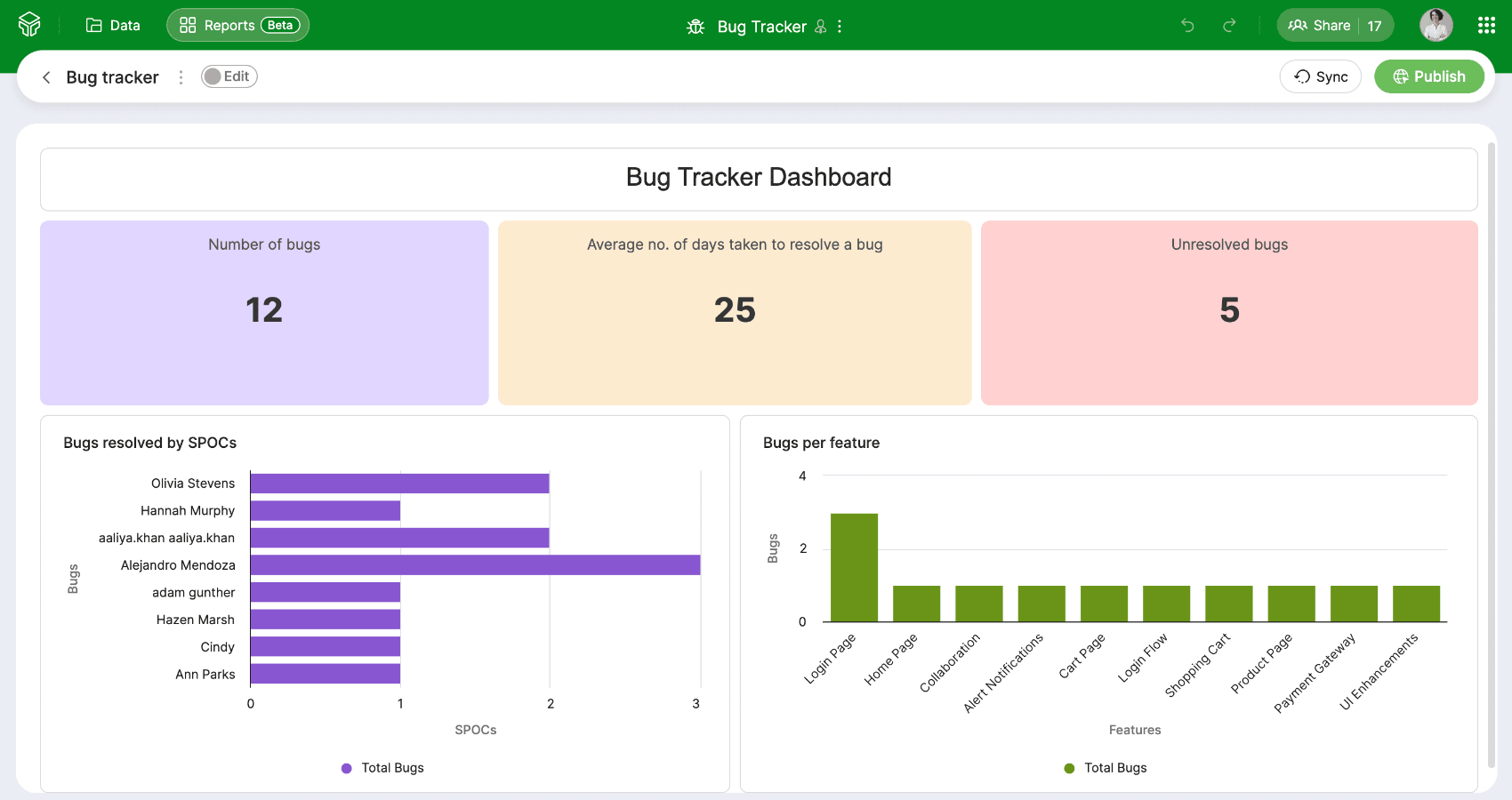Click the Ann Parks bar
Screen dimensions: 1512x800
pyautogui.click(x=326, y=674)
